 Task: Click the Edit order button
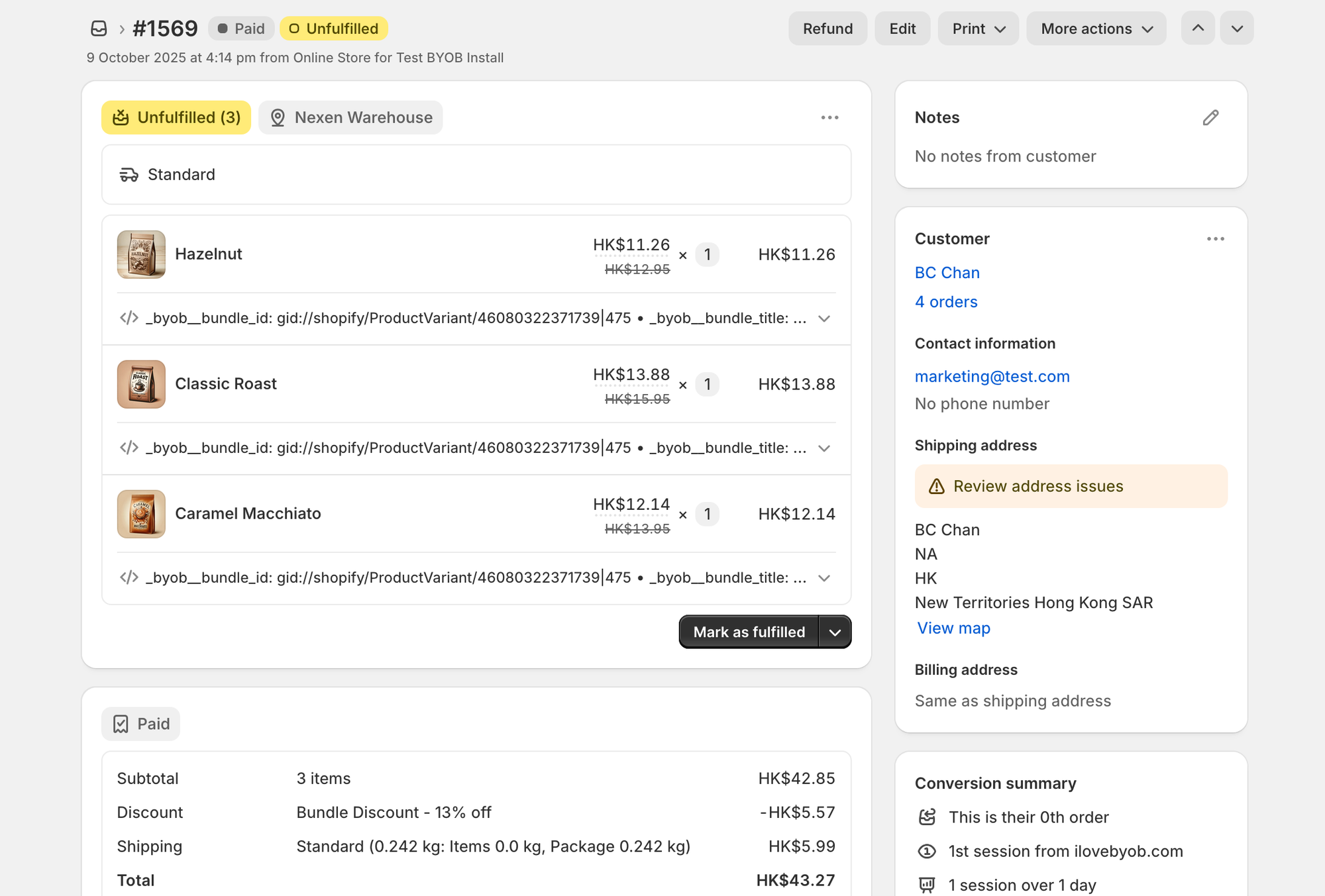[x=902, y=28]
